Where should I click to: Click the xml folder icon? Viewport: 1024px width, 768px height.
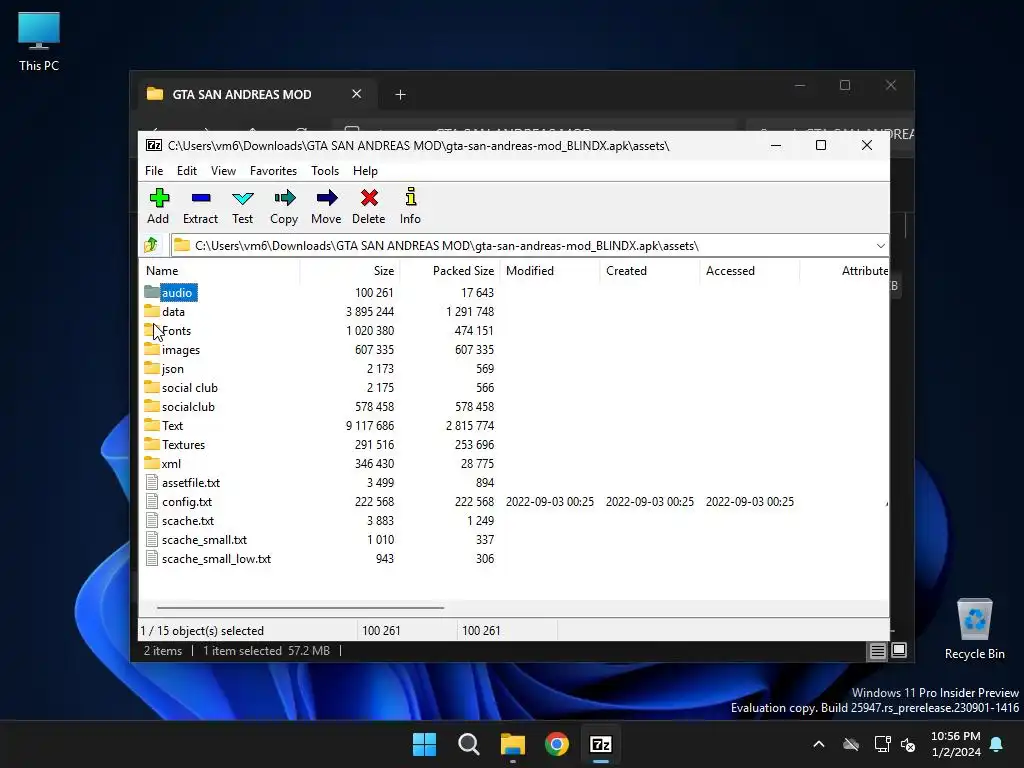[x=152, y=463]
